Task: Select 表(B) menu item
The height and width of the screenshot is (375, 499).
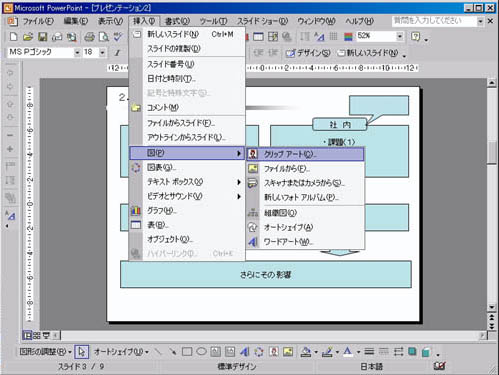Action: [x=187, y=225]
